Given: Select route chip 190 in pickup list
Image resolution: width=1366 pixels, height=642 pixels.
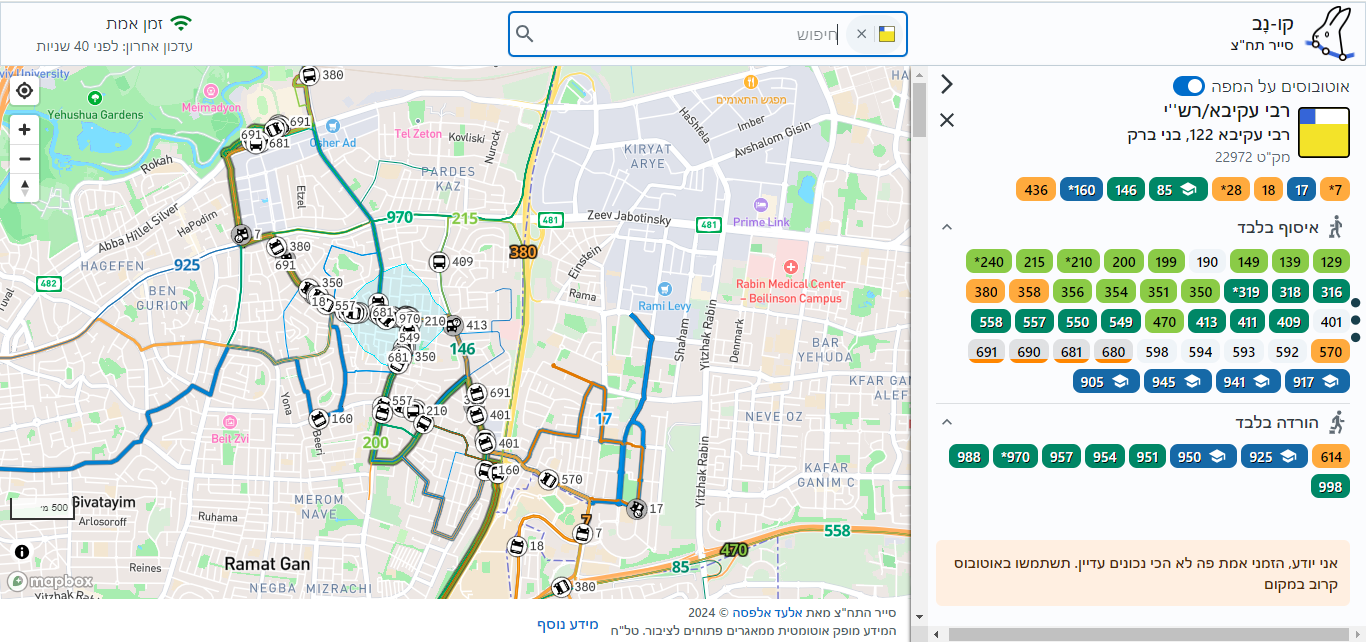Looking at the screenshot, I should click(x=1208, y=262).
